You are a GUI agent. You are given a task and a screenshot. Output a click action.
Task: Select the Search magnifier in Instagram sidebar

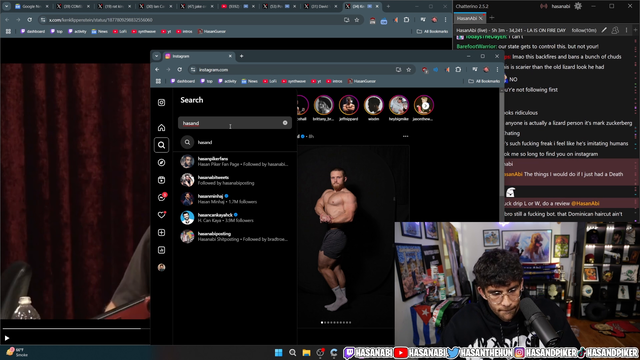pyautogui.click(x=161, y=145)
